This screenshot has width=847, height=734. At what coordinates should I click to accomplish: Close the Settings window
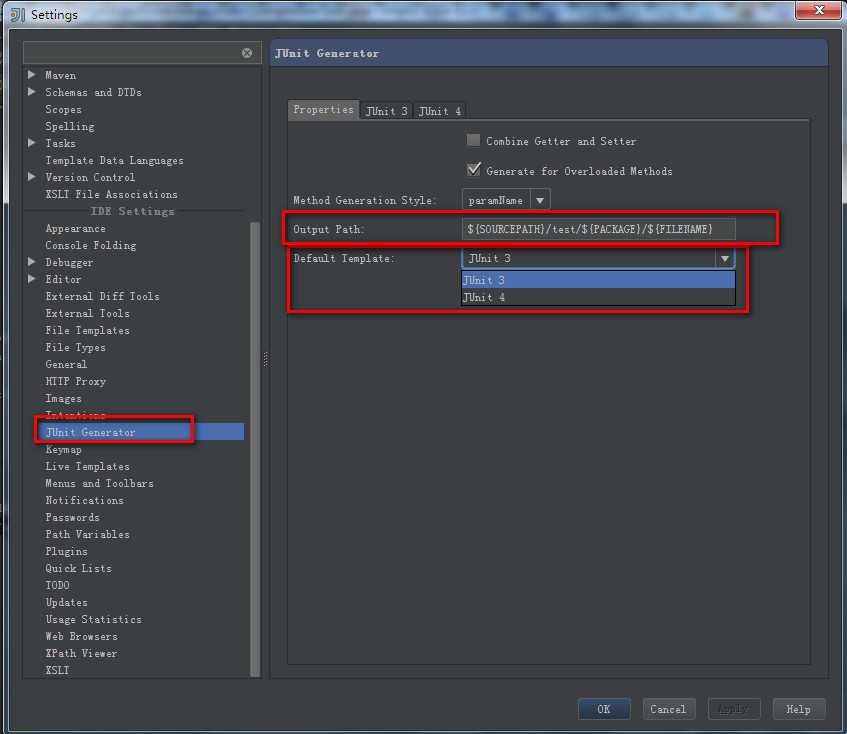tap(818, 10)
